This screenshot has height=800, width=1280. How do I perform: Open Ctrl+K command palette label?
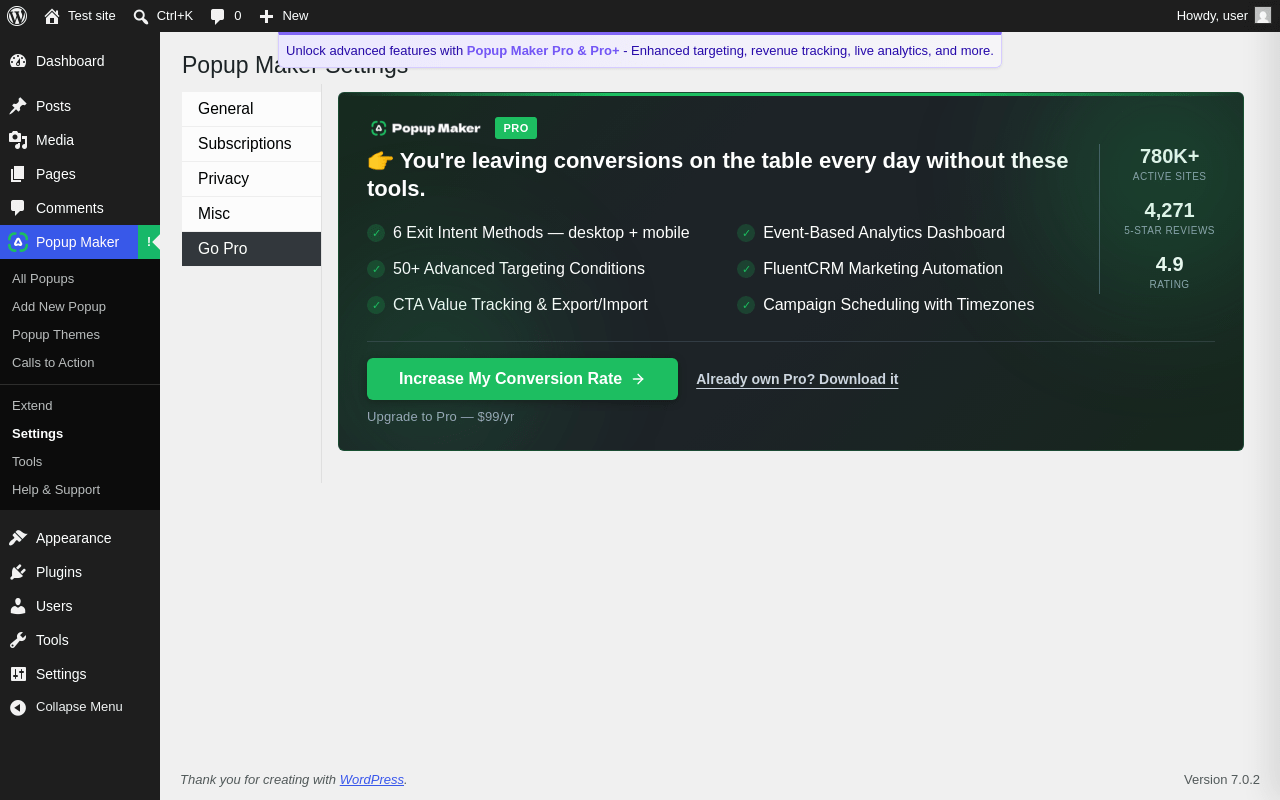pos(175,16)
